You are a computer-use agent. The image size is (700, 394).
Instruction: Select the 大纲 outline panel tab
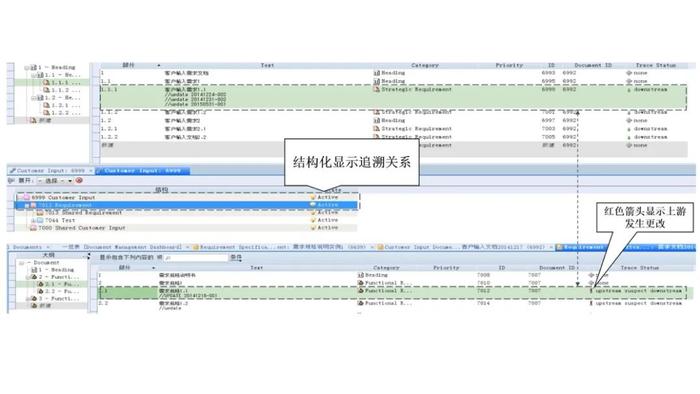click(48, 255)
